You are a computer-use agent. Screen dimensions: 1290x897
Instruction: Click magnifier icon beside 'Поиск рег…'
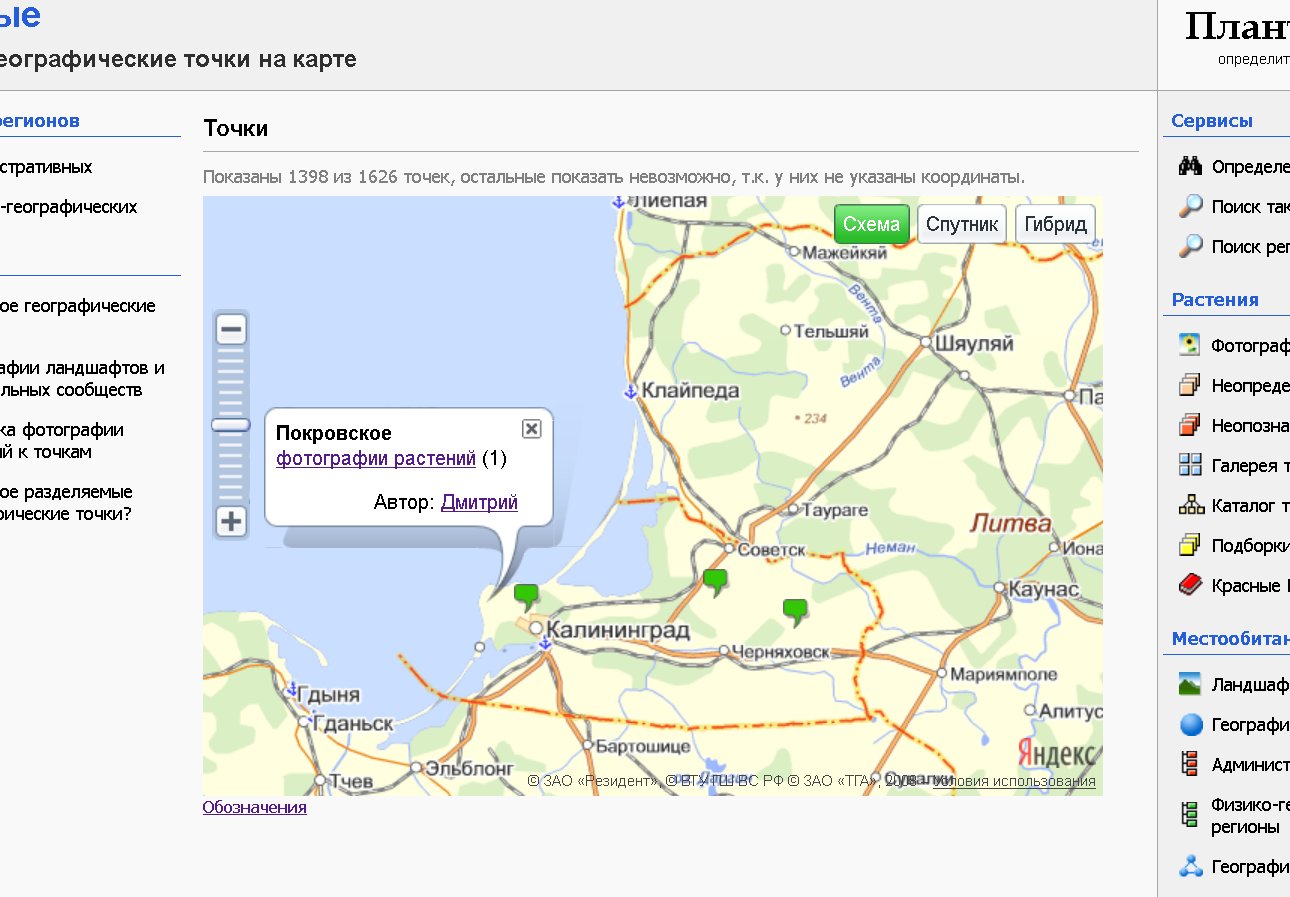point(1190,246)
